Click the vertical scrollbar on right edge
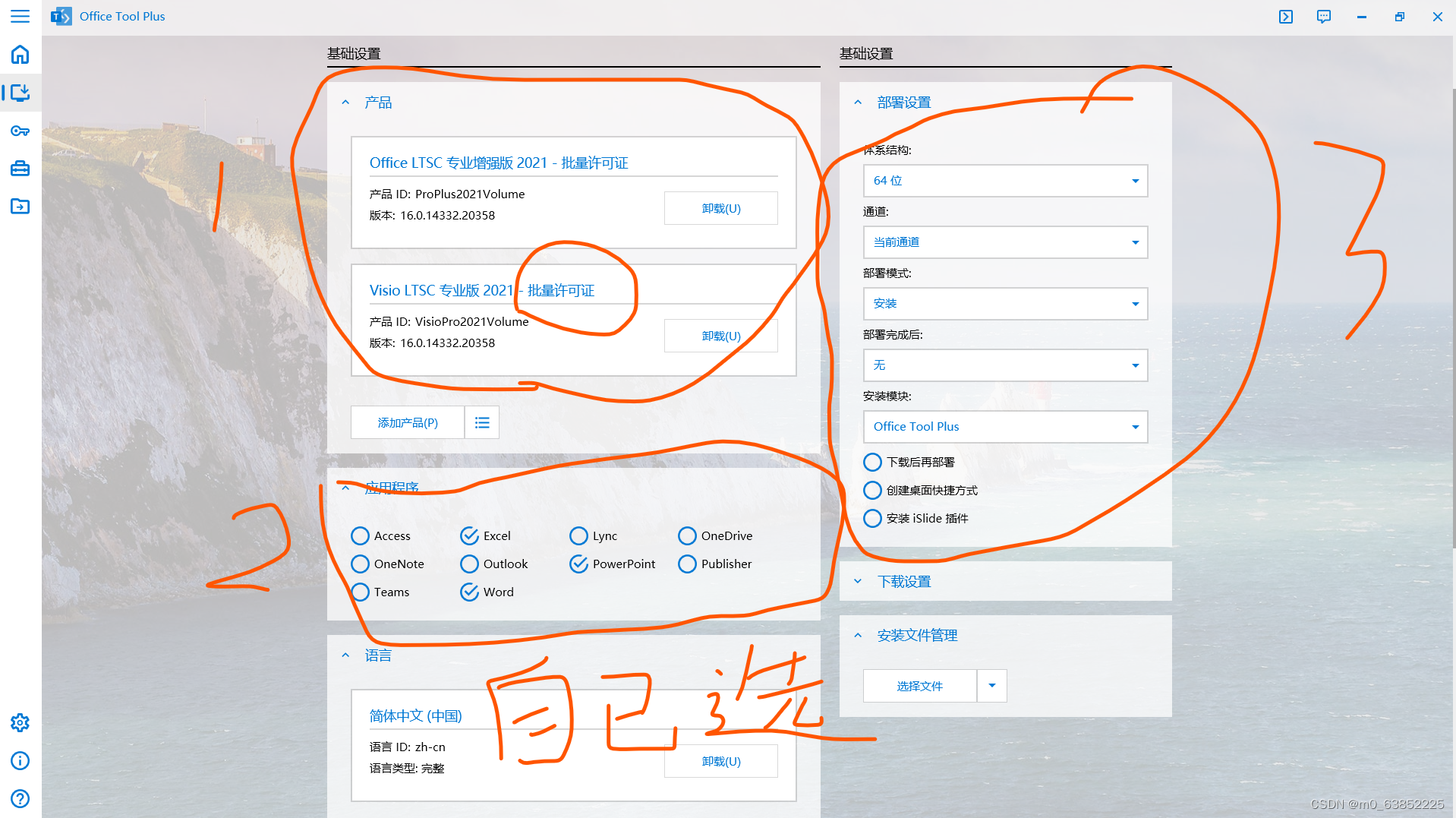This screenshot has height=818, width=1456. pyautogui.click(x=1453, y=319)
